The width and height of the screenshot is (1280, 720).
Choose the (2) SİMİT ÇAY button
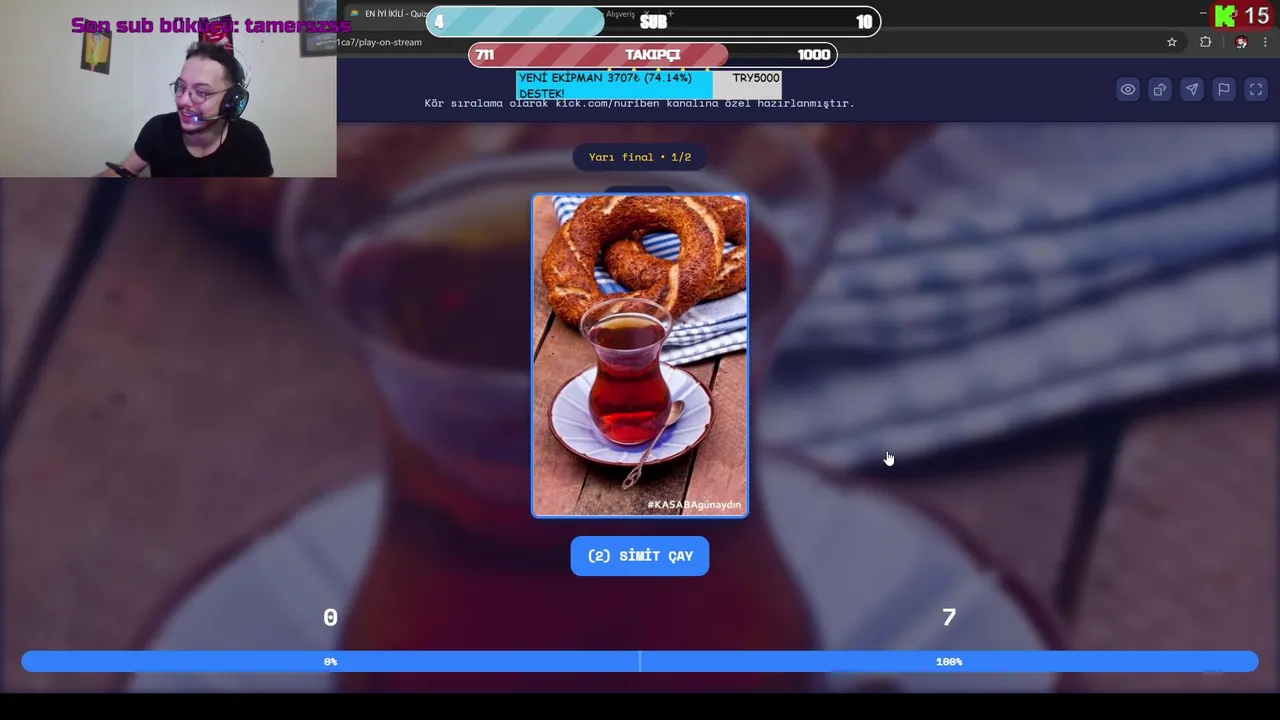click(x=640, y=556)
